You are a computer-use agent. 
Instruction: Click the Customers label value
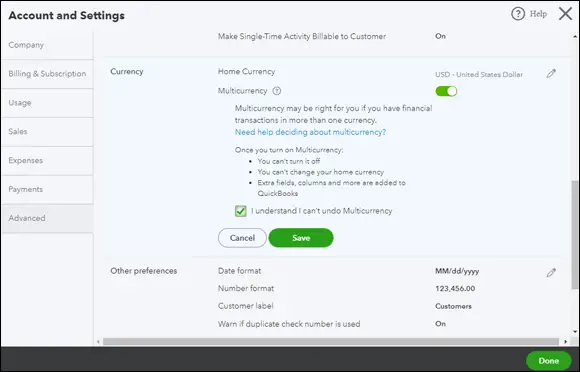(453, 306)
